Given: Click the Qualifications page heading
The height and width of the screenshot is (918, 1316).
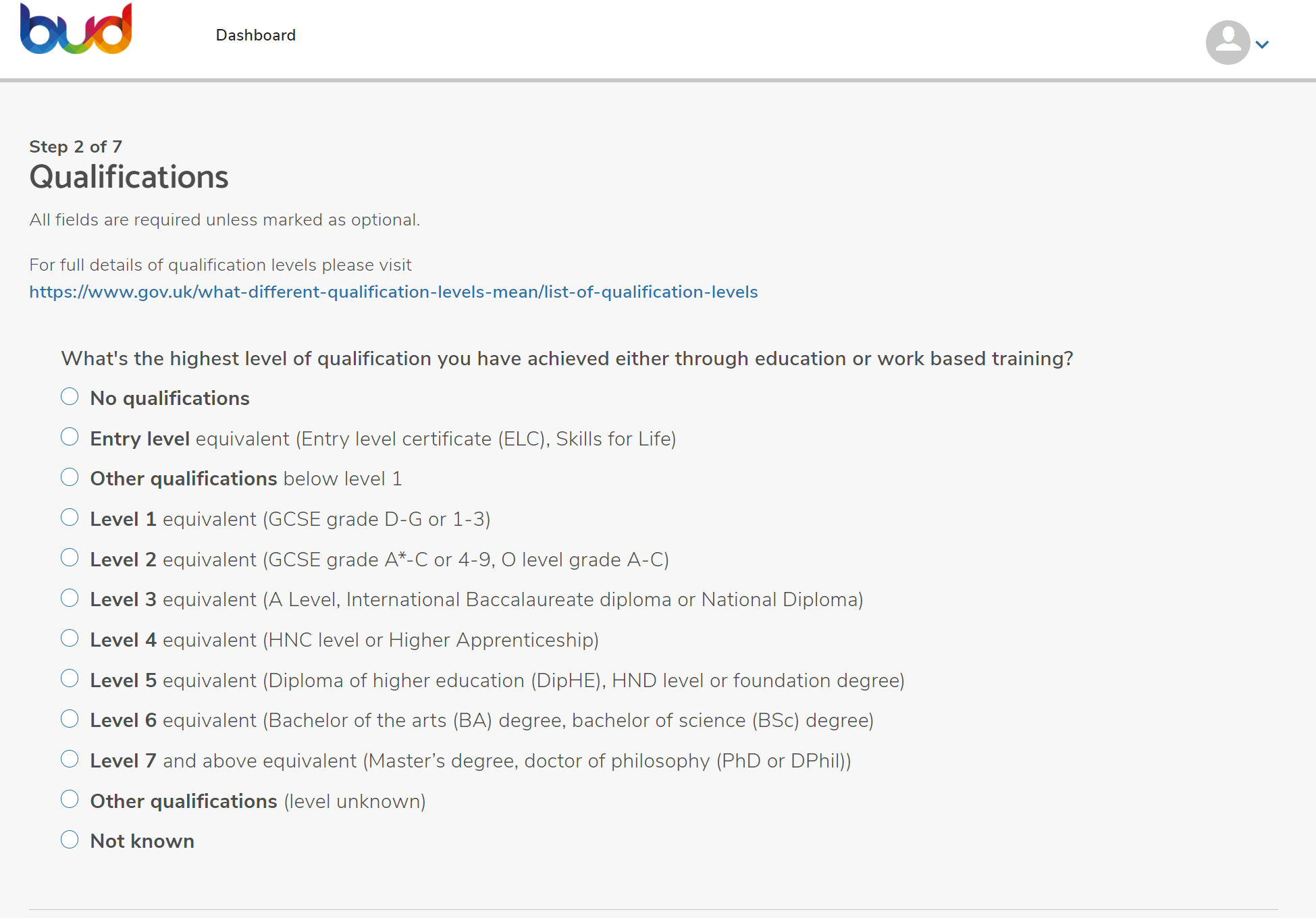Looking at the screenshot, I should pyautogui.click(x=128, y=177).
